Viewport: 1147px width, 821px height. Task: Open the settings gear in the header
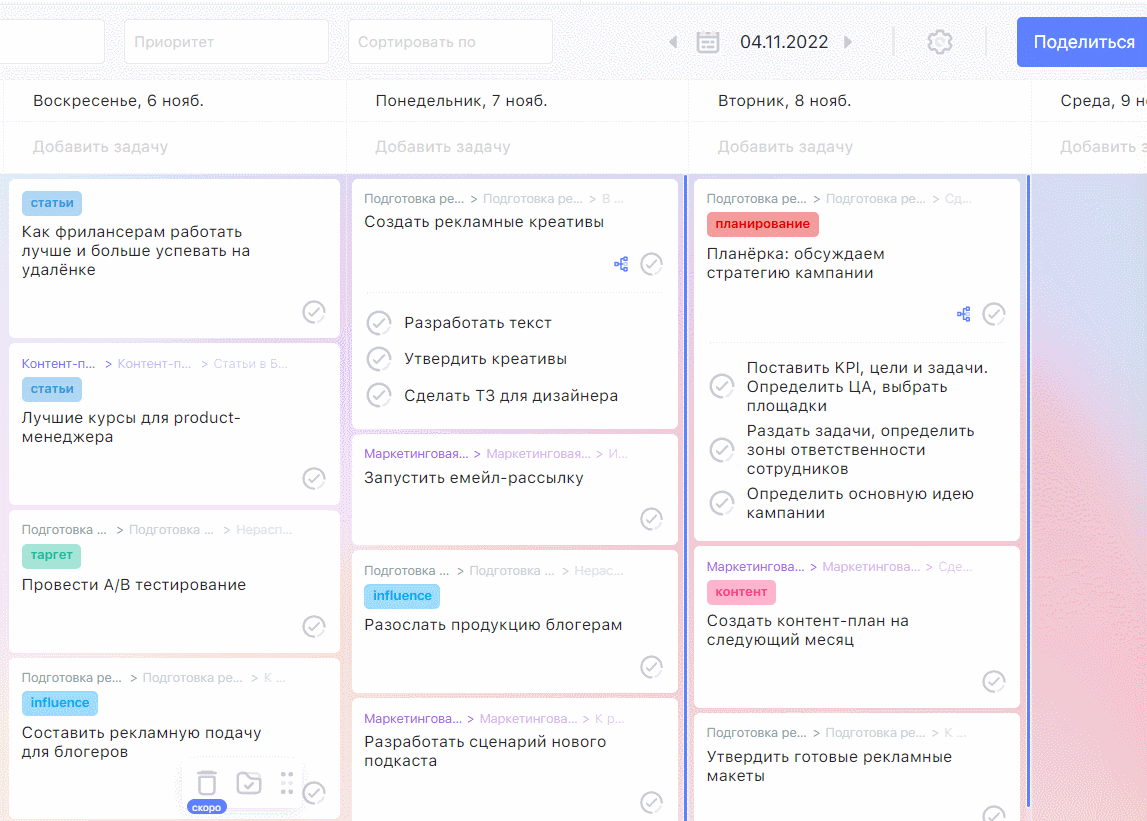pos(939,42)
